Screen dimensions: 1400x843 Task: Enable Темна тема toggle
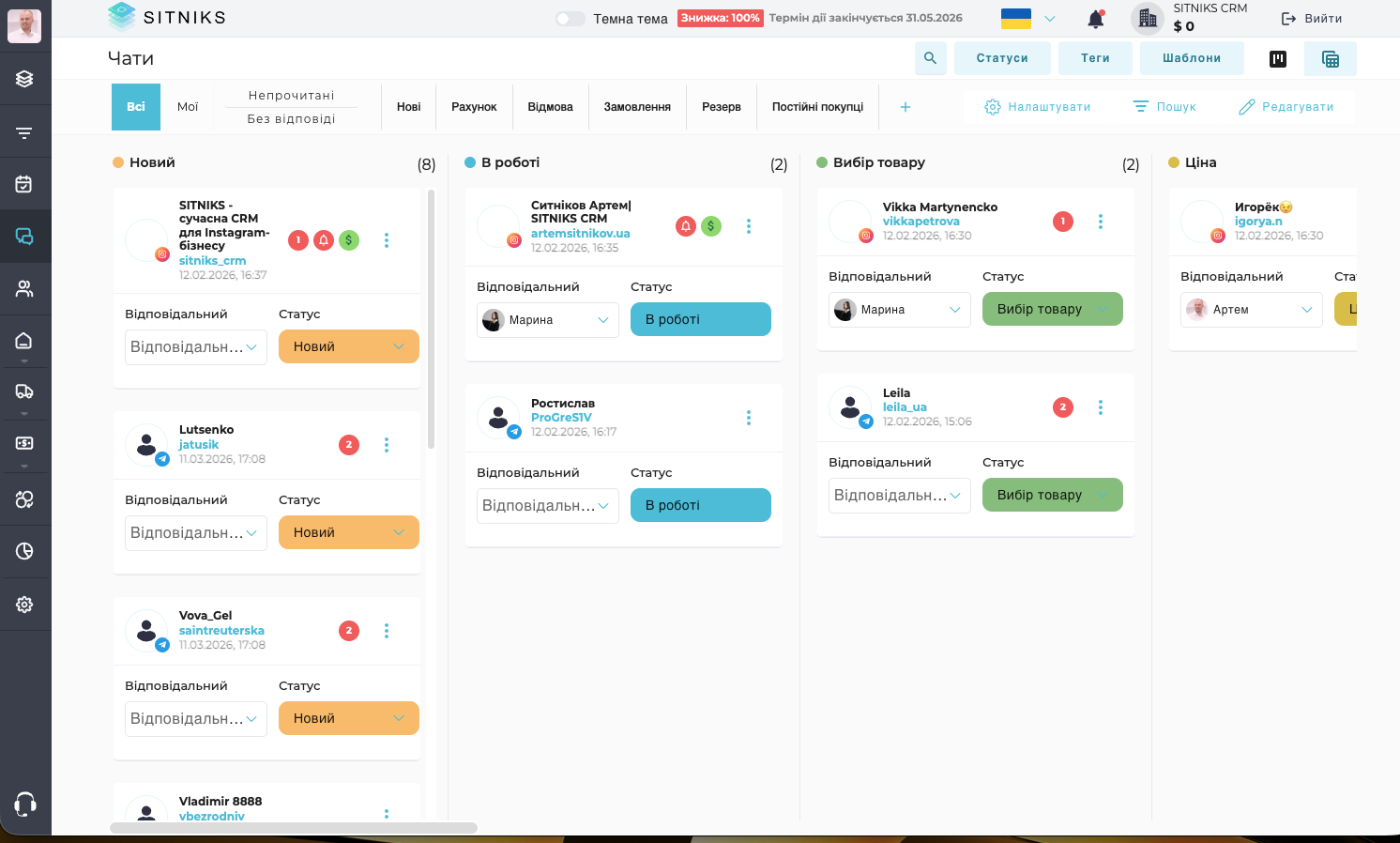[570, 17]
